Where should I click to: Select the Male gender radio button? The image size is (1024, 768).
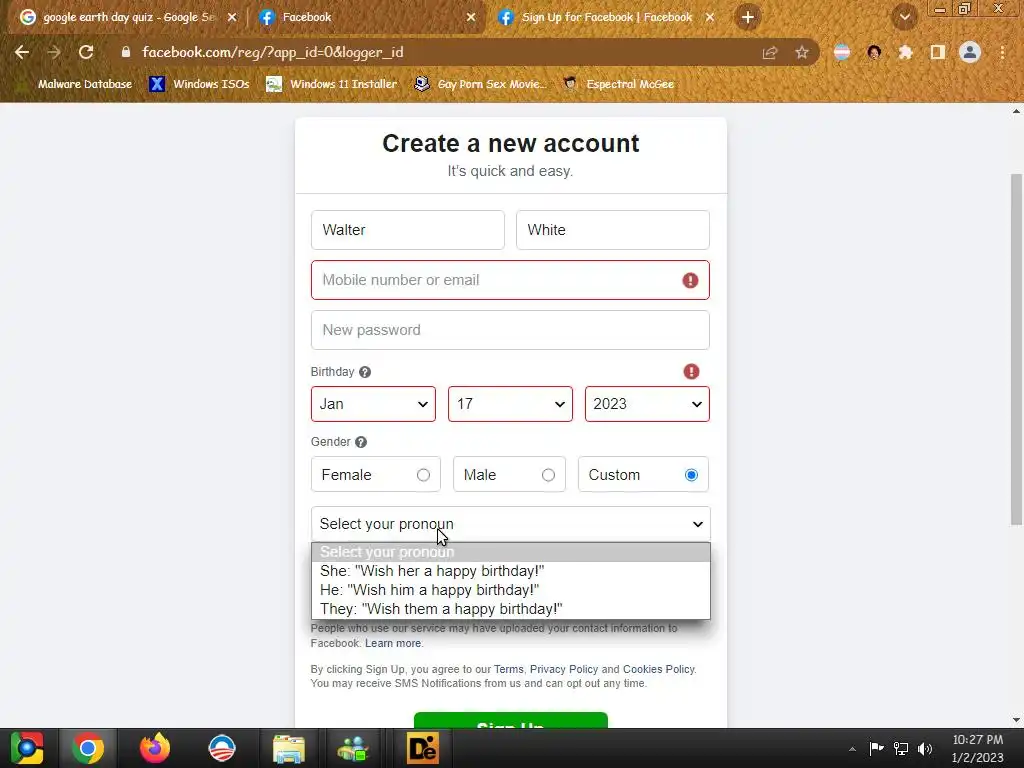click(x=549, y=475)
